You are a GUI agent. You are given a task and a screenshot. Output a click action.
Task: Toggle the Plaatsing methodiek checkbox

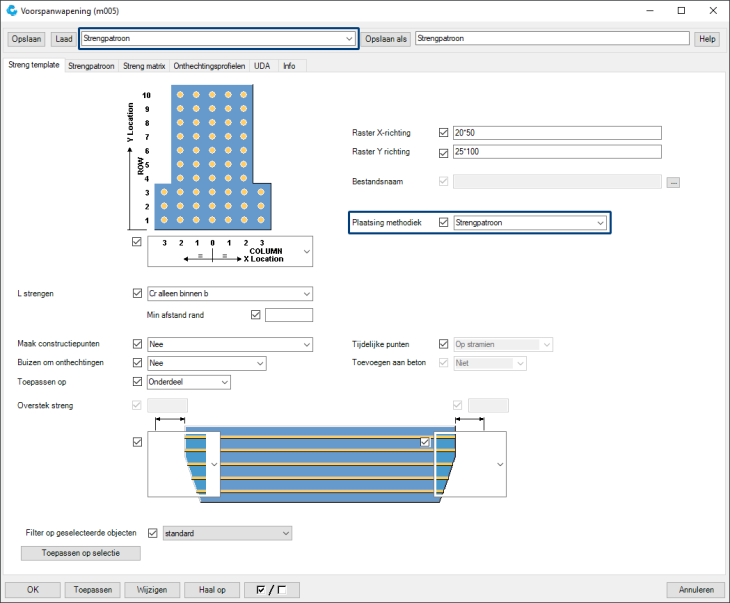pos(444,223)
